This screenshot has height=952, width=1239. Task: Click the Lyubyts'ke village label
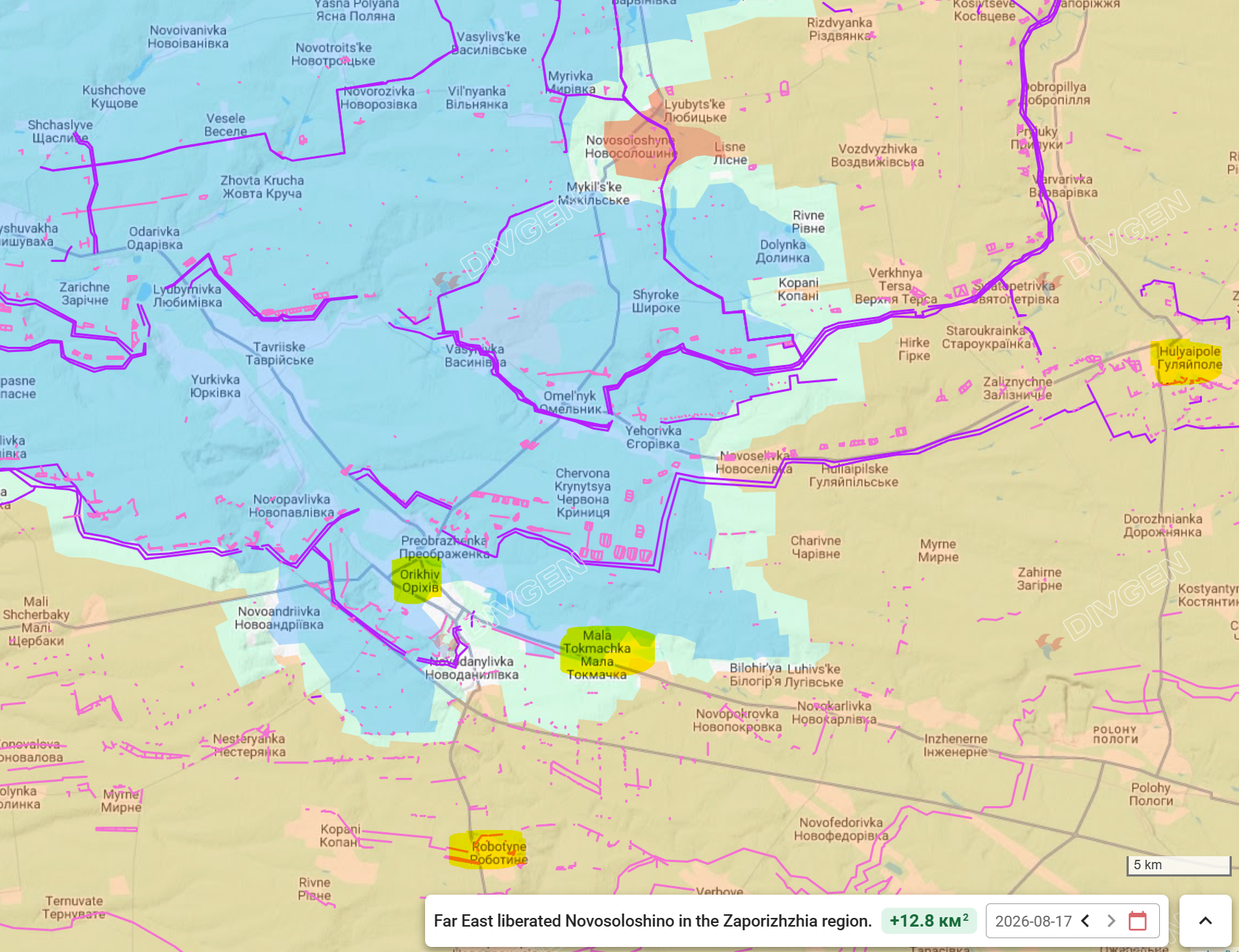click(x=694, y=111)
